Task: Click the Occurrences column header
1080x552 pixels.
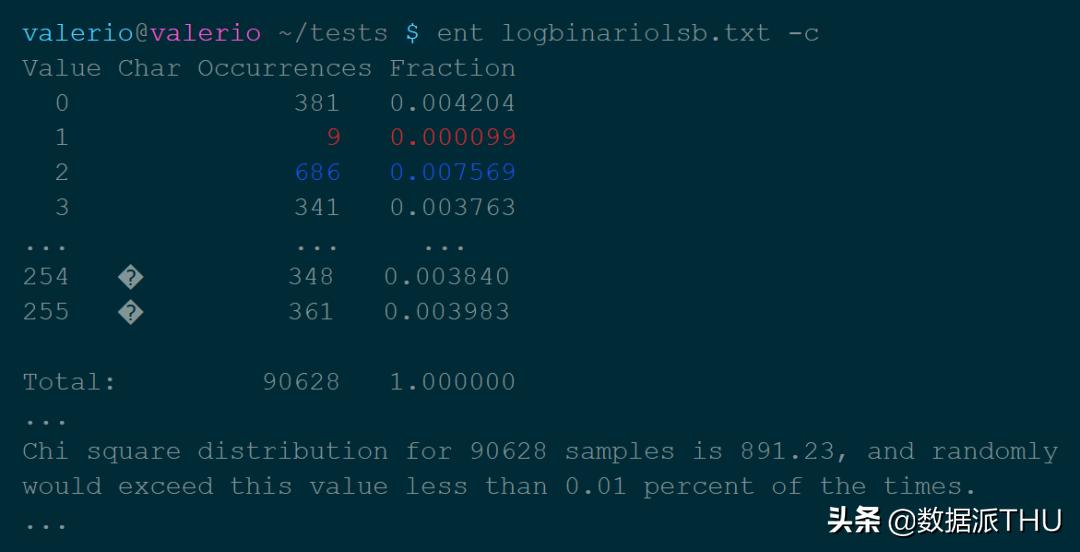Action: 284,68
